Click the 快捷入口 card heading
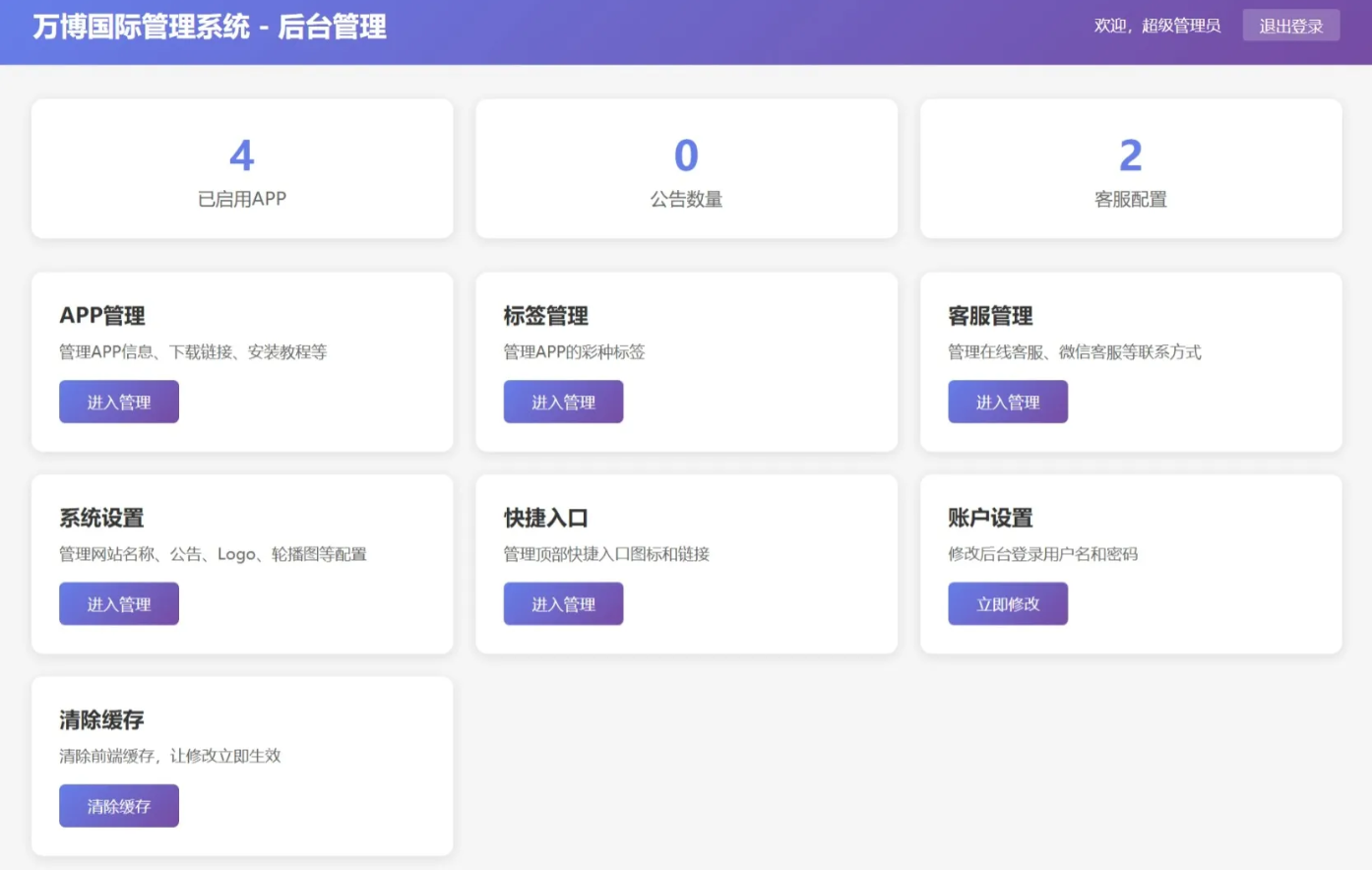Image resolution: width=1372 pixels, height=870 pixels. tap(546, 518)
